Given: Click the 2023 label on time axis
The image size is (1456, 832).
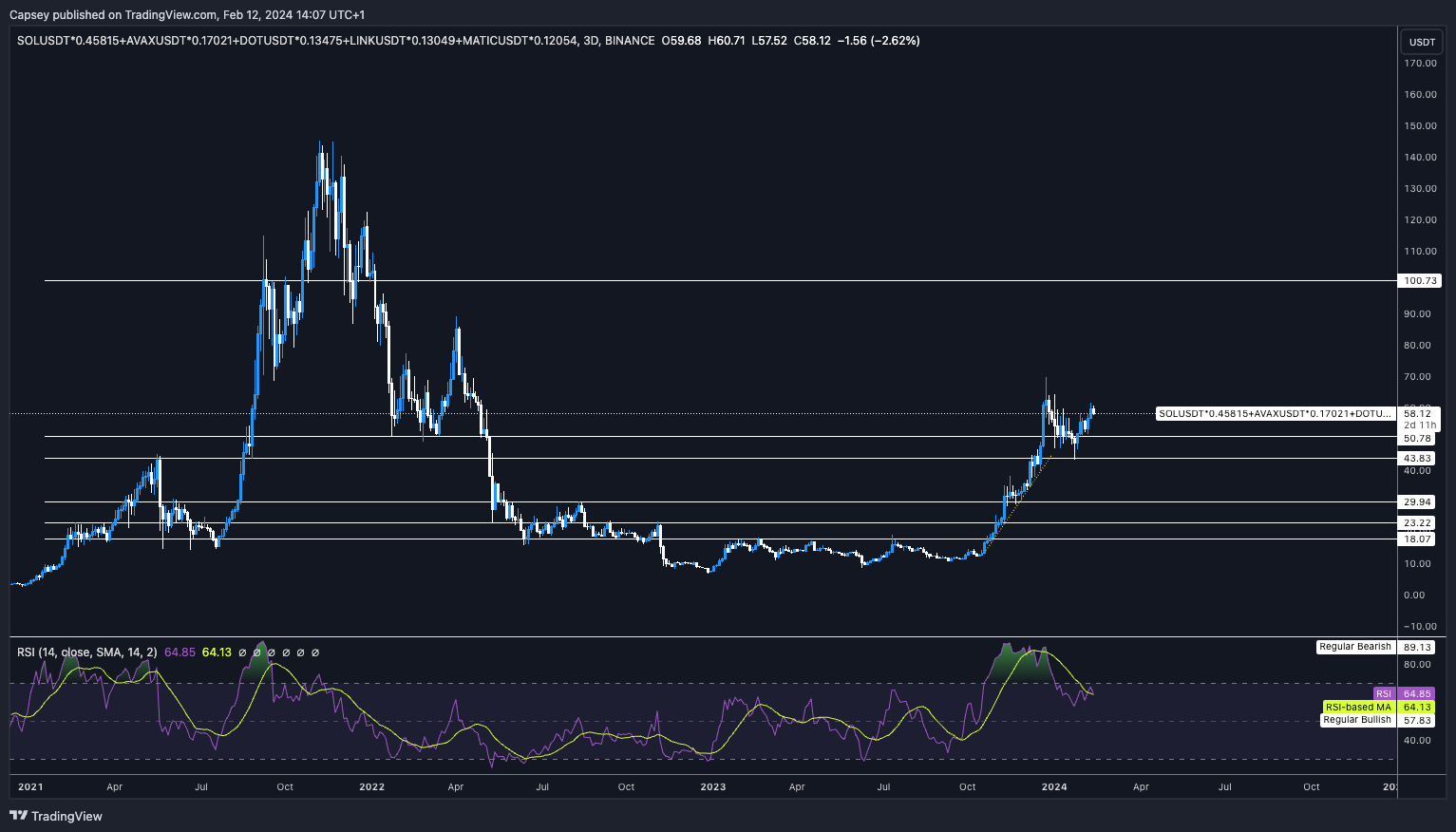Looking at the screenshot, I should [x=712, y=787].
